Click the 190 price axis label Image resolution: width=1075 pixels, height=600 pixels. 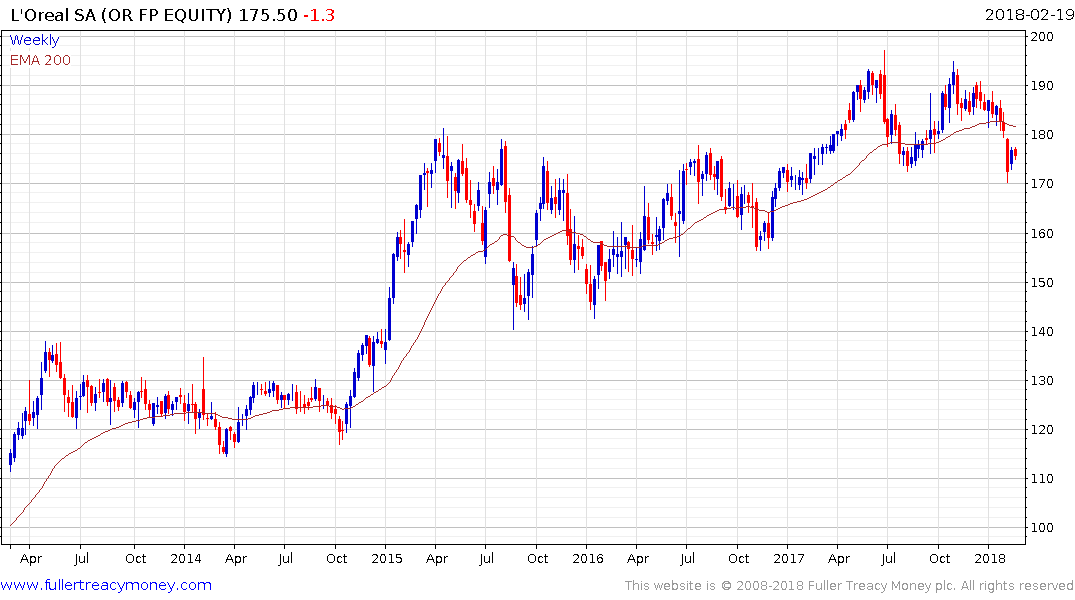[x=1041, y=86]
